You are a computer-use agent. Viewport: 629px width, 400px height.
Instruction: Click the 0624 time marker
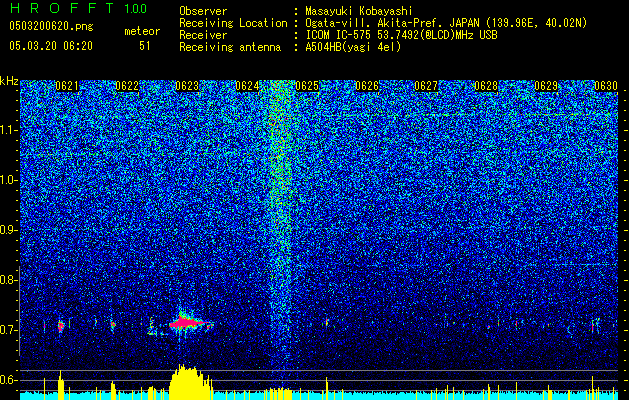coord(247,86)
